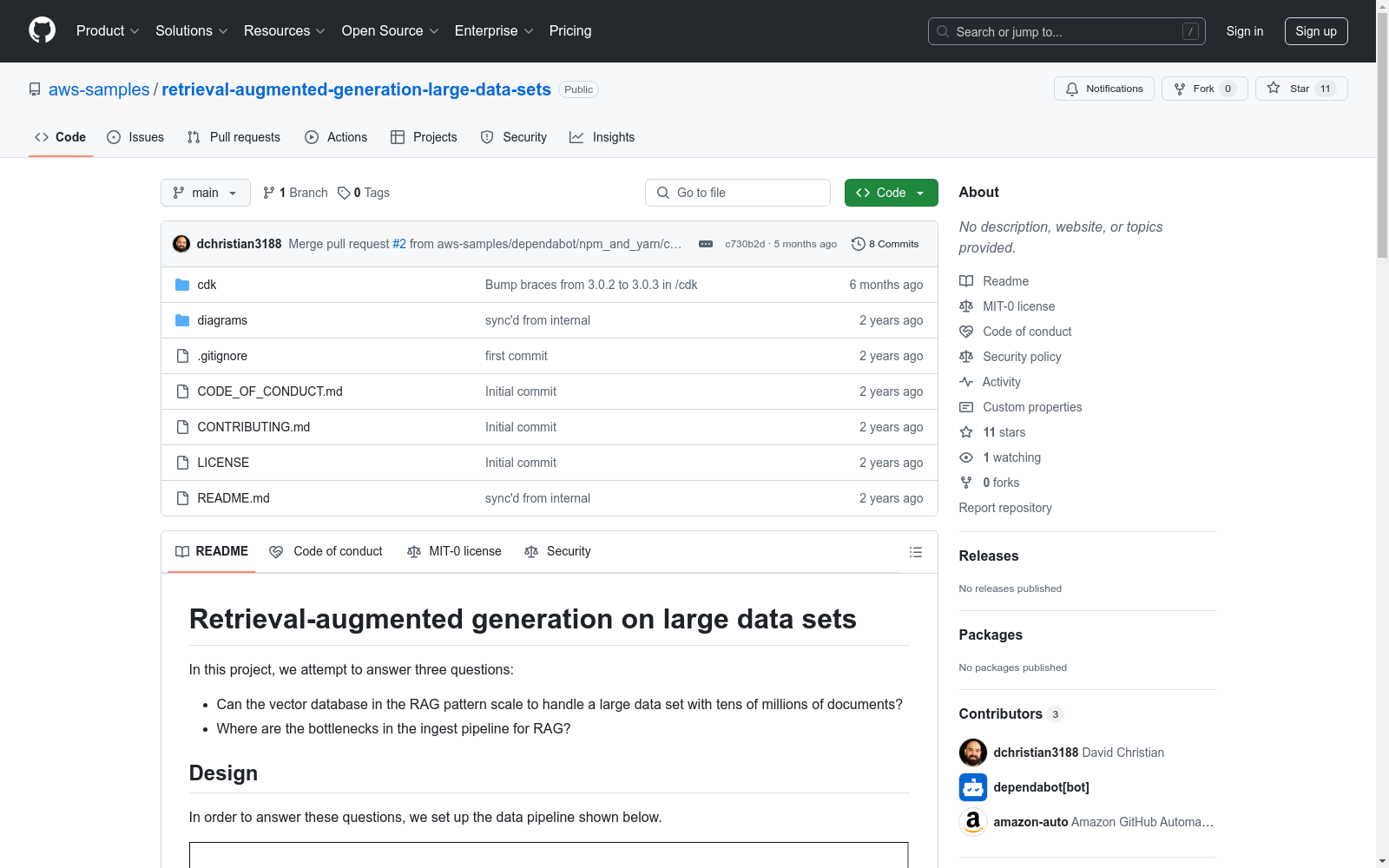
Task: Open the Security repository tab
Action: (x=514, y=137)
